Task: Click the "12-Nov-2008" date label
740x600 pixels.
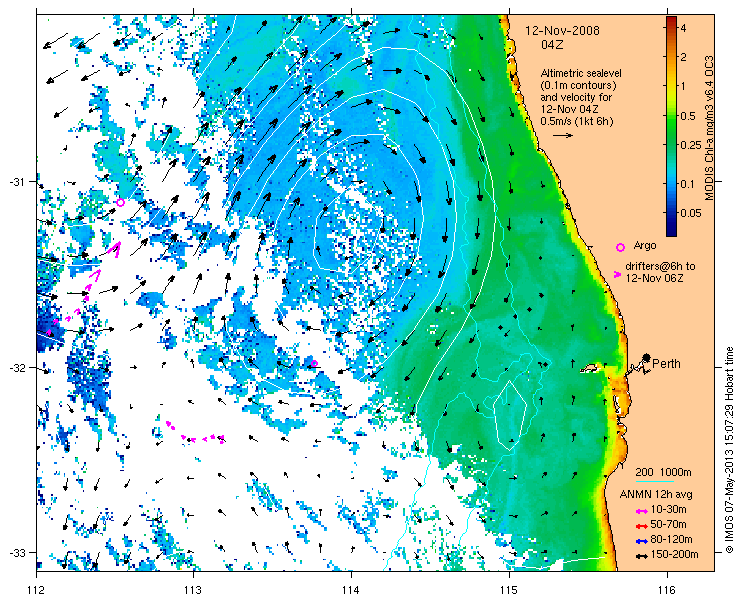Action: 563,31
